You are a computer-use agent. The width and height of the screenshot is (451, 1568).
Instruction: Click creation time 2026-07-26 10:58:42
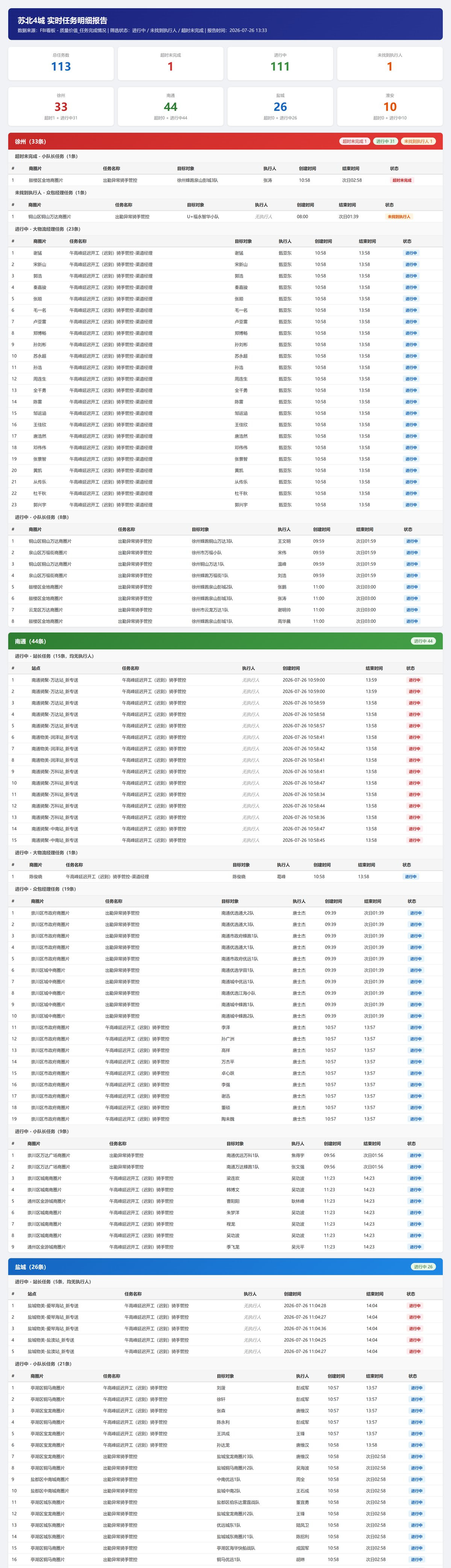pos(304,749)
